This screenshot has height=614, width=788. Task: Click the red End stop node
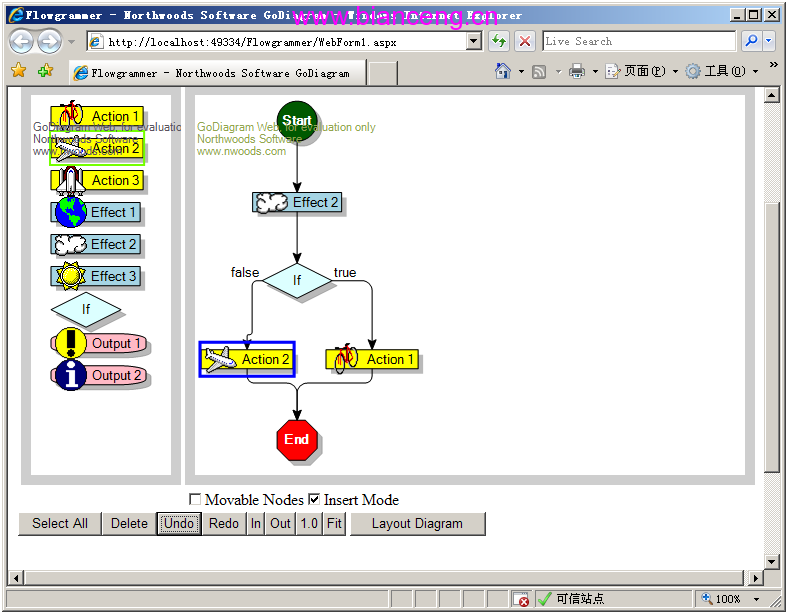click(297, 440)
